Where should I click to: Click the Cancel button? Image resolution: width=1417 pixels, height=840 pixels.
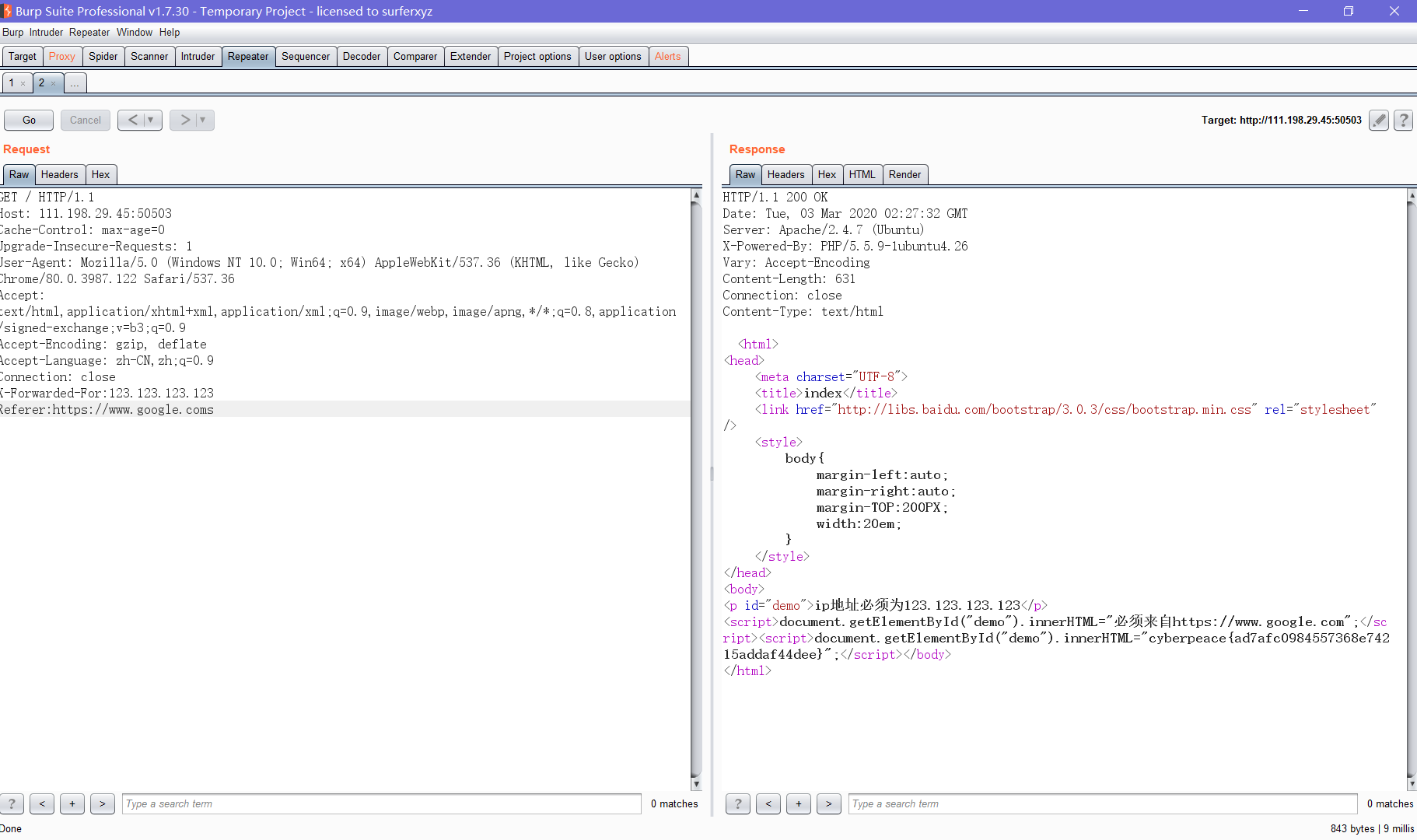(86, 120)
